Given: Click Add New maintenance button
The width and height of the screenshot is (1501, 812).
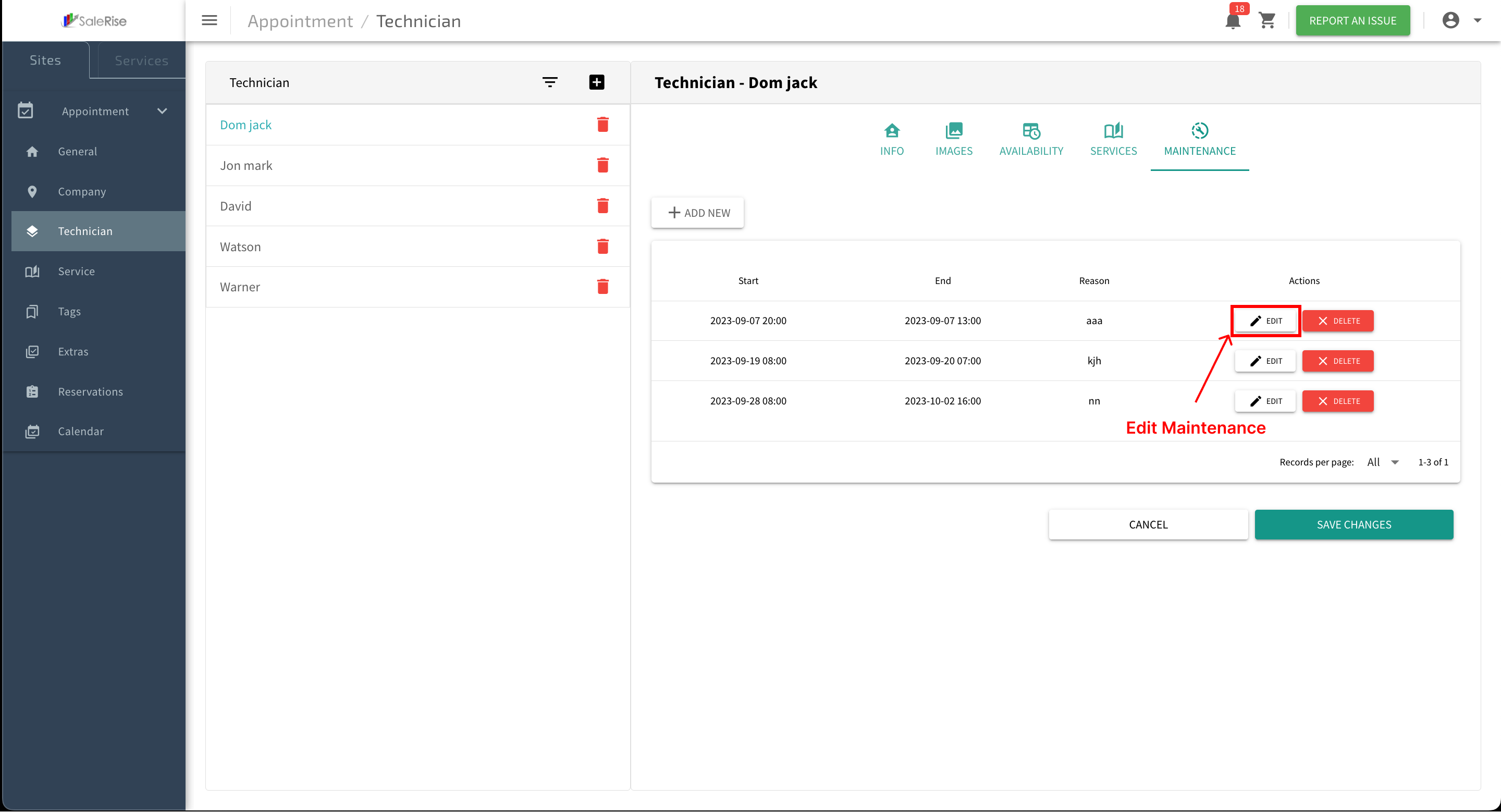Looking at the screenshot, I should pyautogui.click(x=697, y=213).
